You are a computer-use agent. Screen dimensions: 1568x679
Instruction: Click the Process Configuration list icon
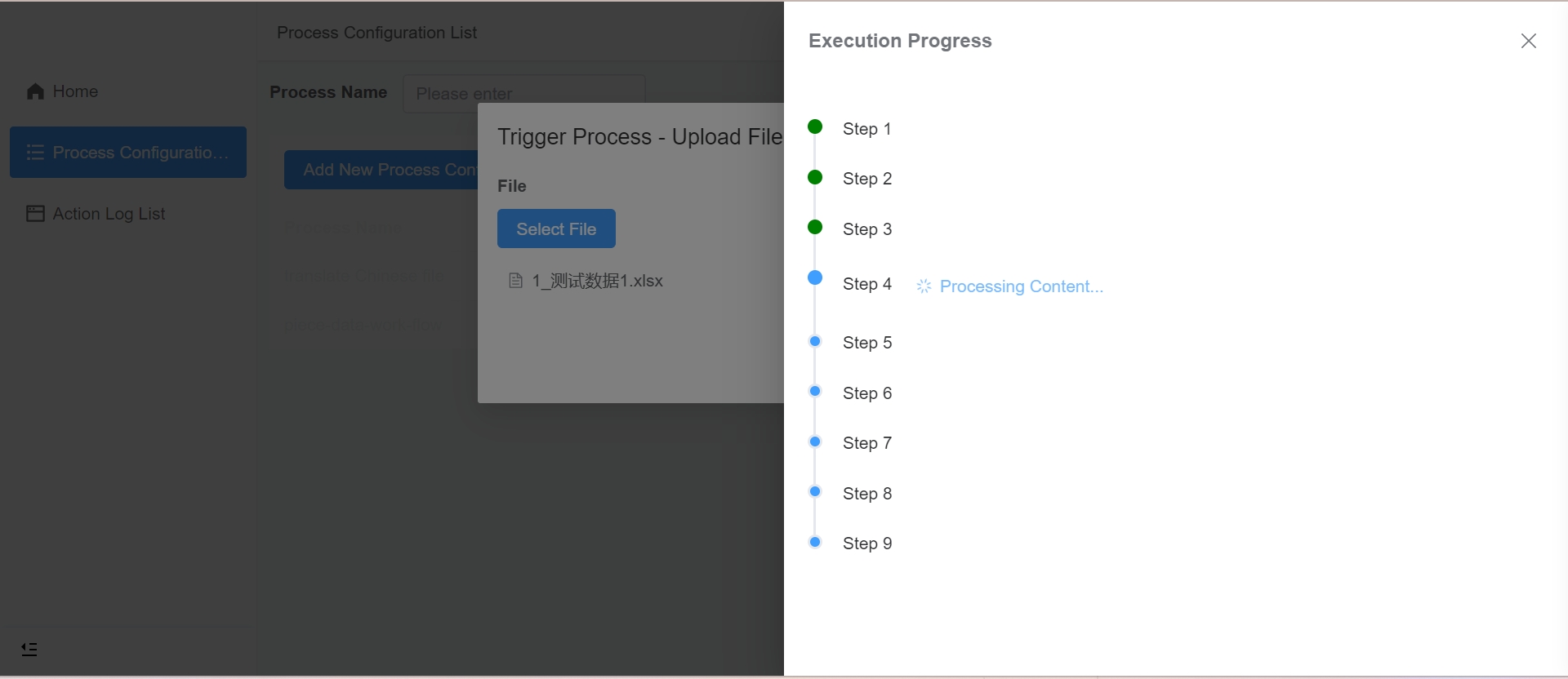pos(34,153)
